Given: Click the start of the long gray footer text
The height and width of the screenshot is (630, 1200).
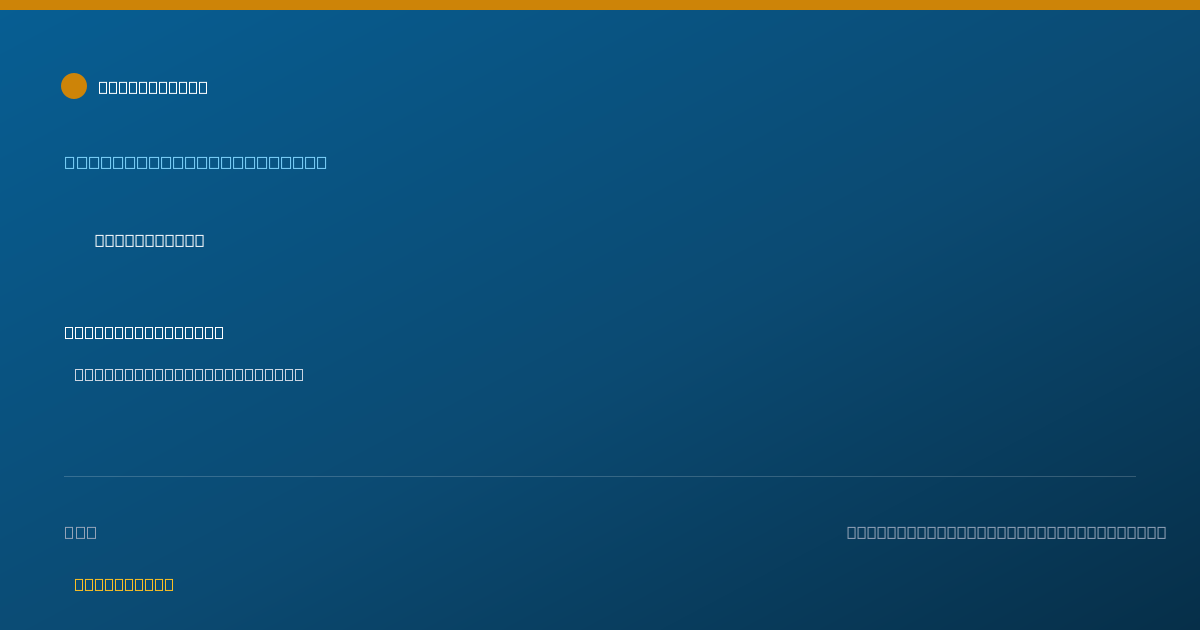Looking at the screenshot, I should click(x=852, y=532).
